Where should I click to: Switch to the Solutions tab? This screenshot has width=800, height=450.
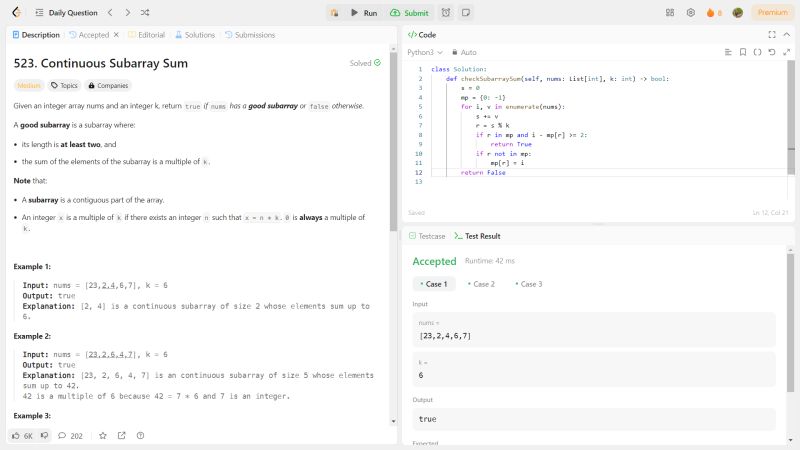click(195, 35)
